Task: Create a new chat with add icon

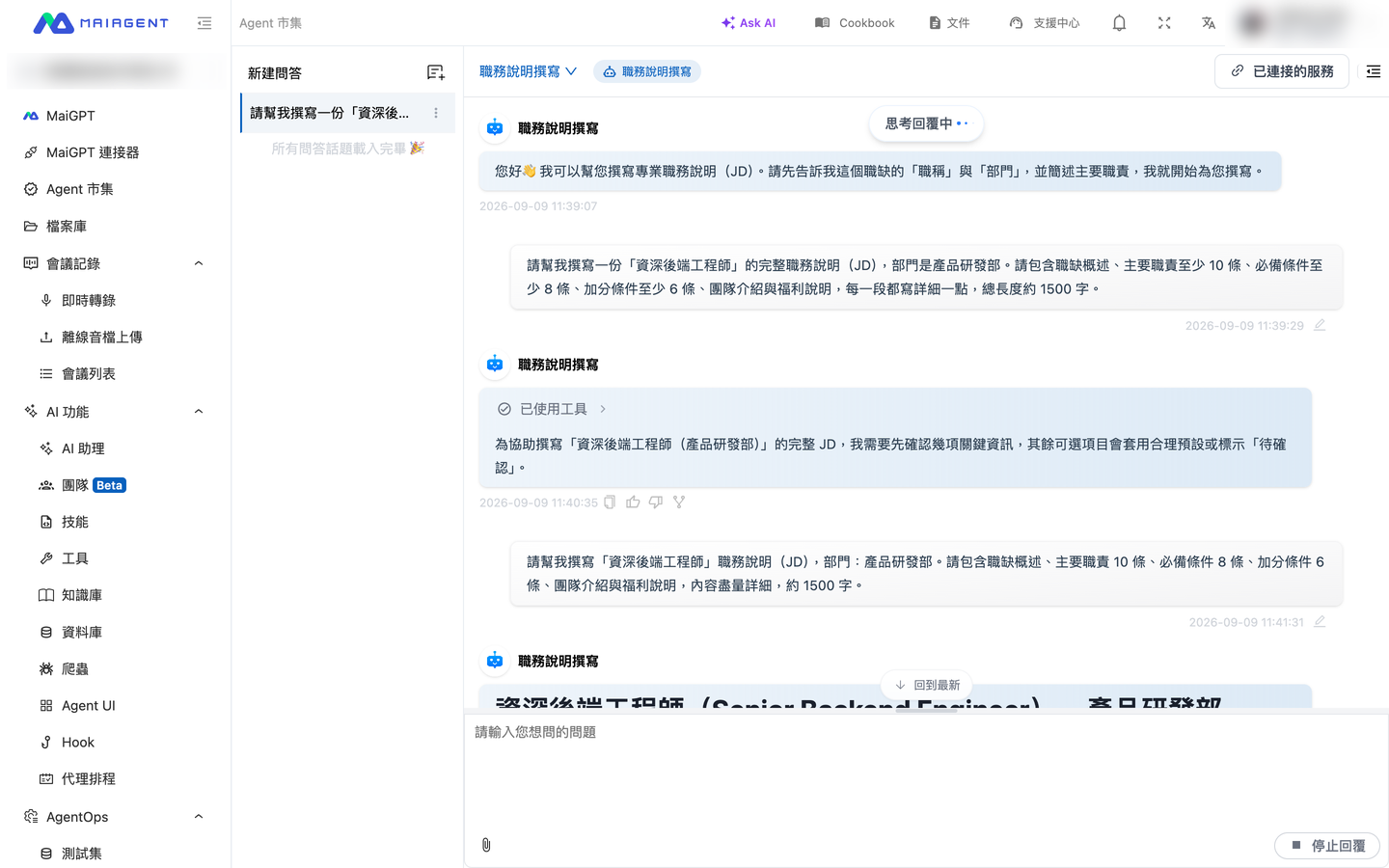Action: 436,72
